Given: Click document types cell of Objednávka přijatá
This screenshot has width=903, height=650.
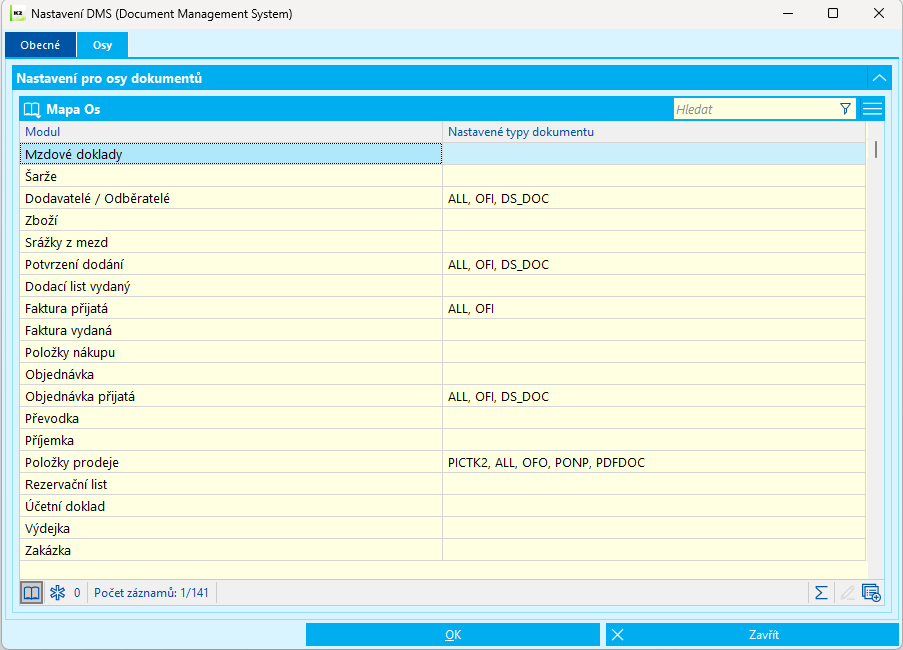Looking at the screenshot, I should tap(654, 396).
